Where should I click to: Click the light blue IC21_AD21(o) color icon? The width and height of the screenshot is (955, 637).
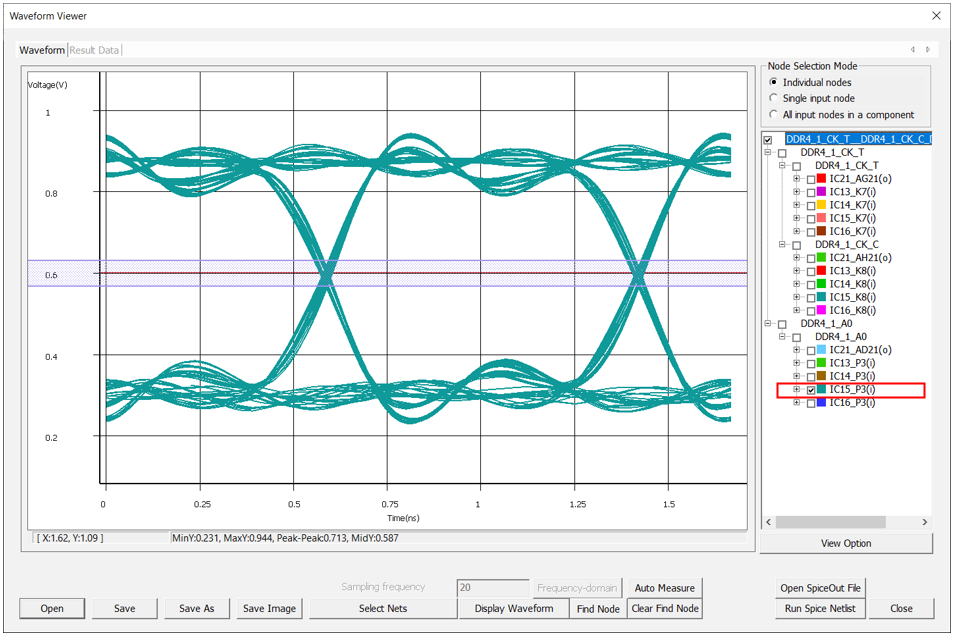click(822, 350)
